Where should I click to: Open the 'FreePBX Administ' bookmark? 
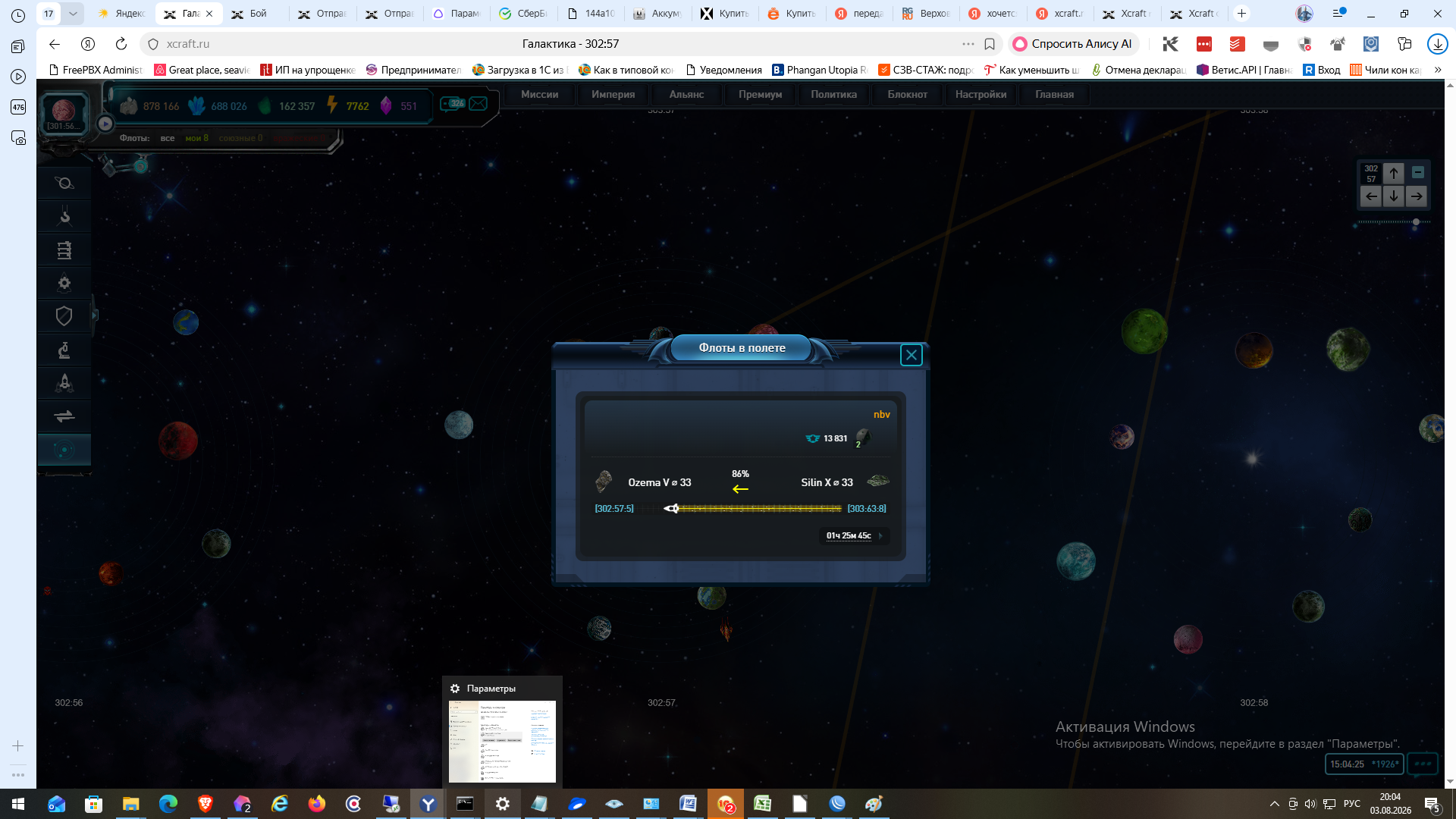pyautogui.click(x=96, y=70)
